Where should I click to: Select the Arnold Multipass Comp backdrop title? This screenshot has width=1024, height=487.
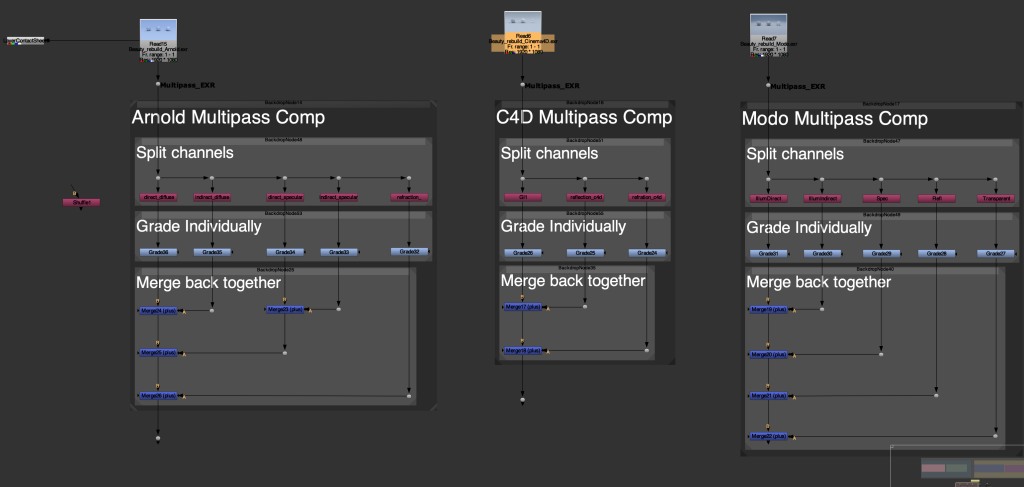coord(229,118)
